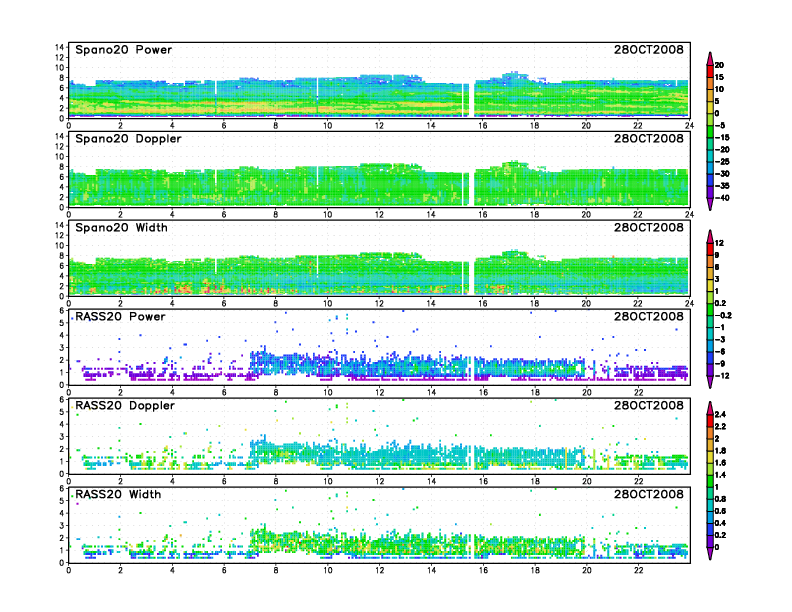The image size is (792, 612).
Task: Click the "Spano20 Doppler" panel title
Action: coord(128,139)
